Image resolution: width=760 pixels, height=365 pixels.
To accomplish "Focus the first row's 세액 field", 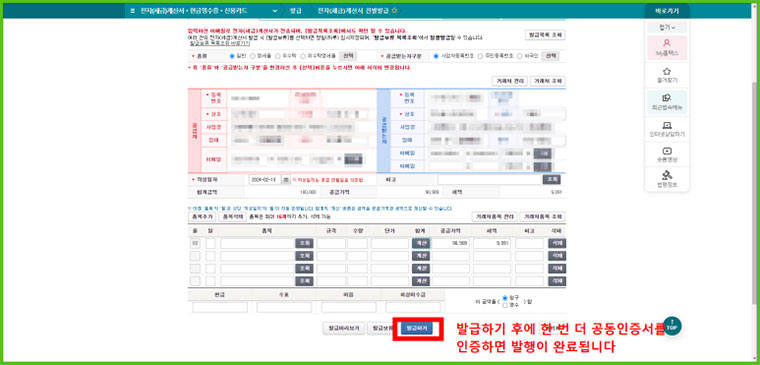I will pyautogui.click(x=492, y=243).
